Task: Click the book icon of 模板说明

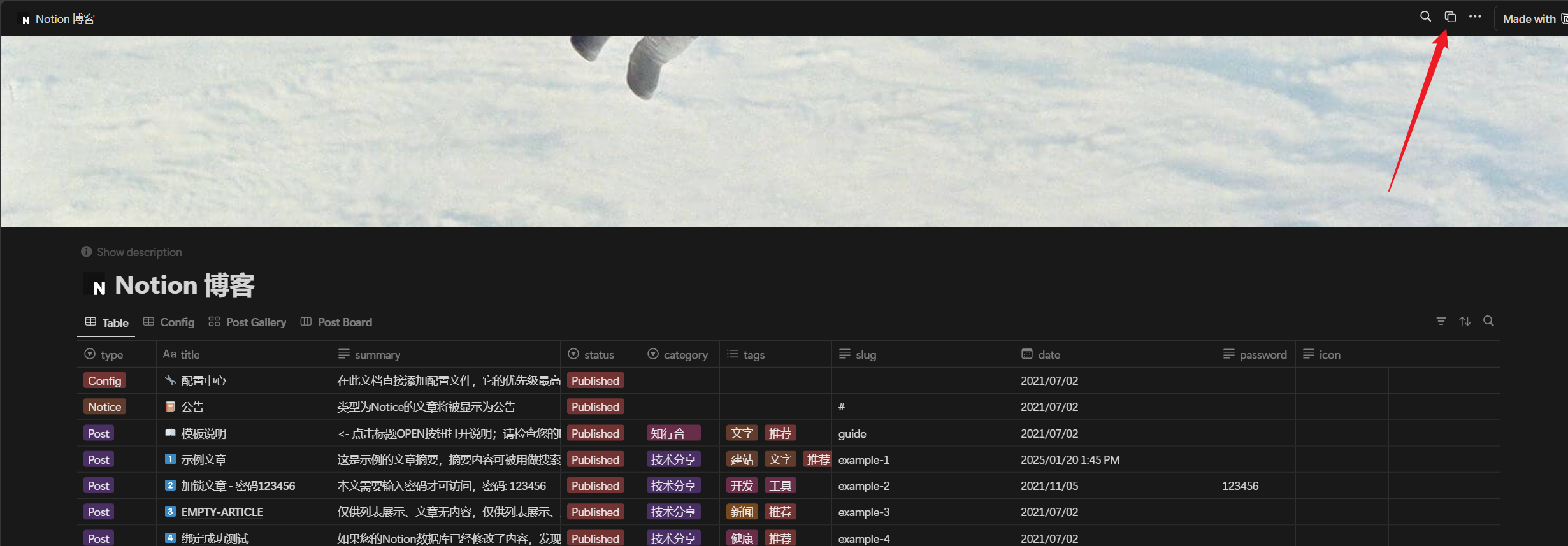Action: (x=170, y=433)
